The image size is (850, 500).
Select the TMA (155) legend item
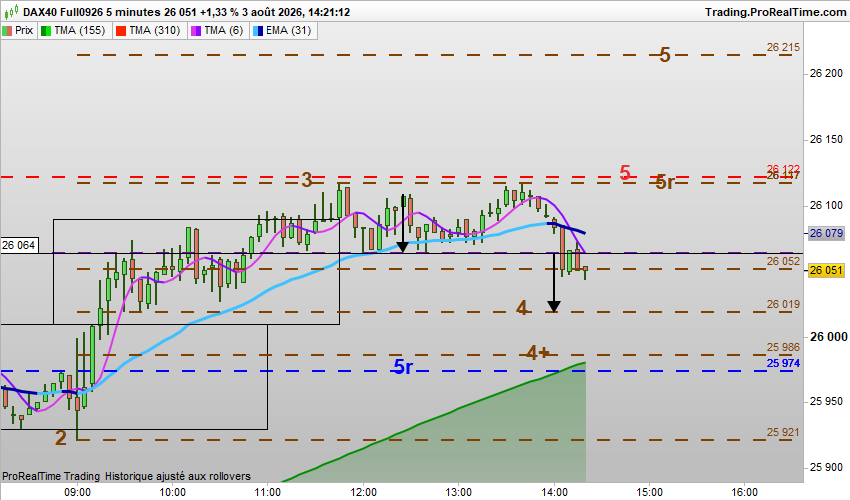74,30
